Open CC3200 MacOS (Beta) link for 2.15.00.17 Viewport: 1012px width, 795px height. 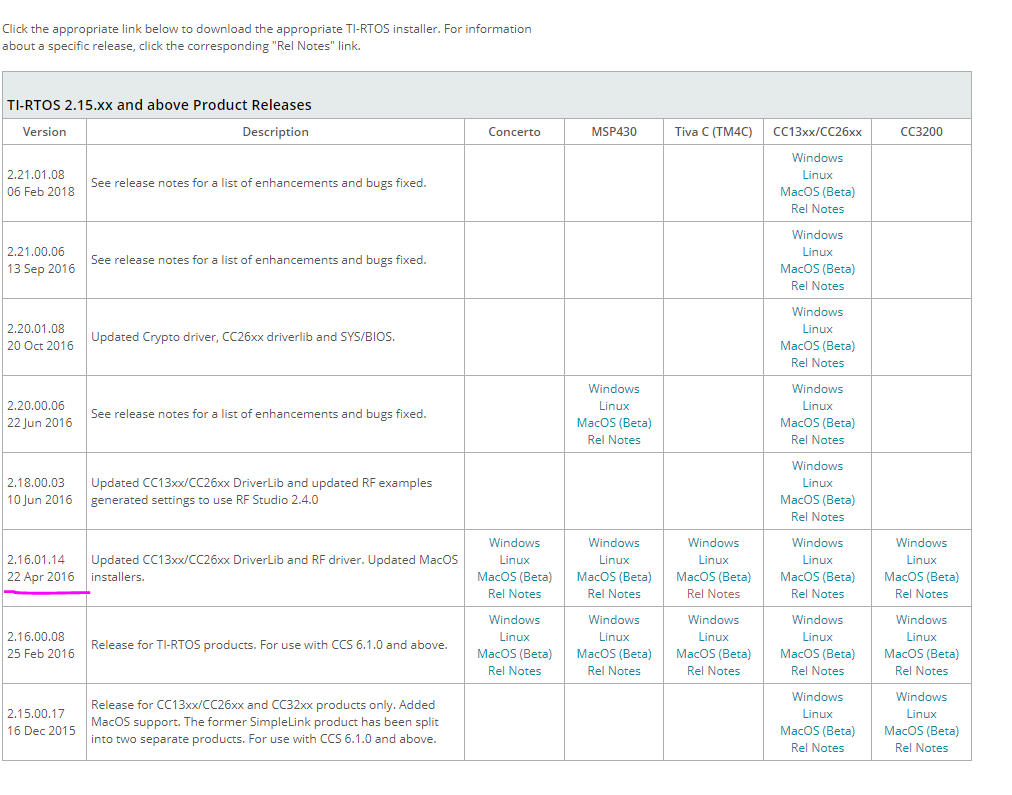(921, 731)
